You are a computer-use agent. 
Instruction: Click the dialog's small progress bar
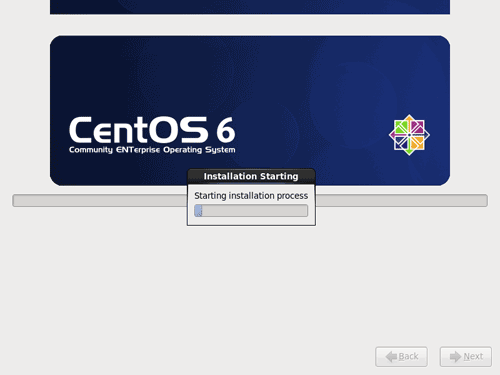251,211
